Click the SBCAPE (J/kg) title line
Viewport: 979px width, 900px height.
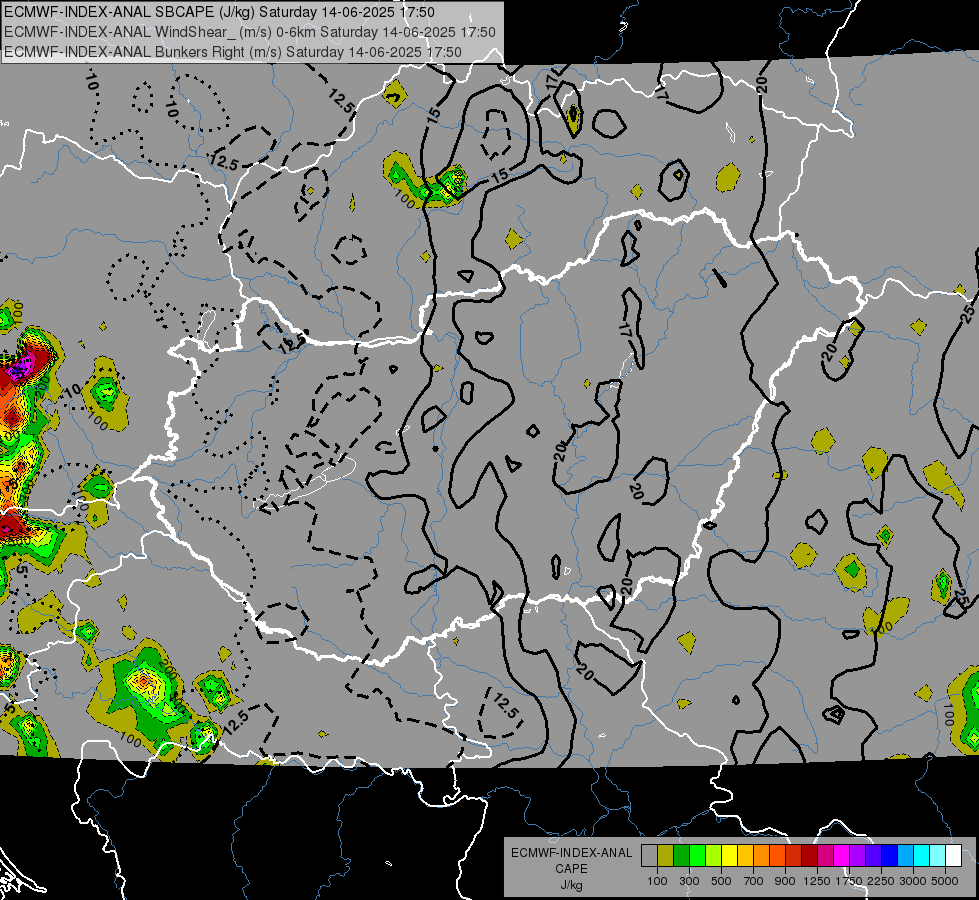pos(220,12)
